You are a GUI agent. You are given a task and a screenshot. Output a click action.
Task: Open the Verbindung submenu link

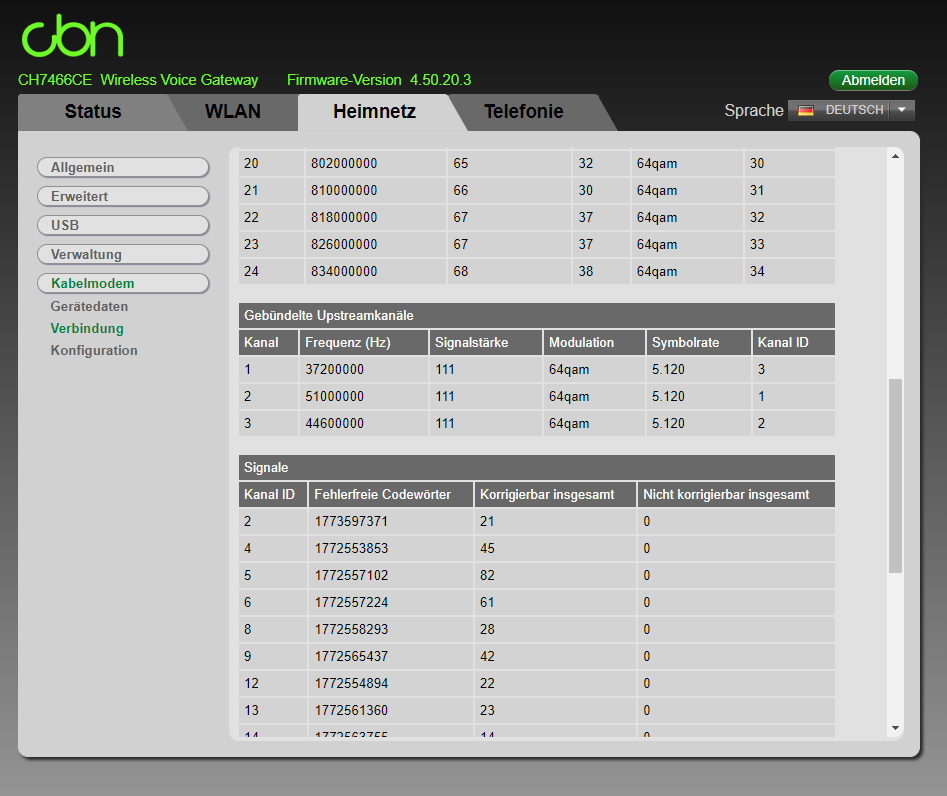(x=87, y=329)
